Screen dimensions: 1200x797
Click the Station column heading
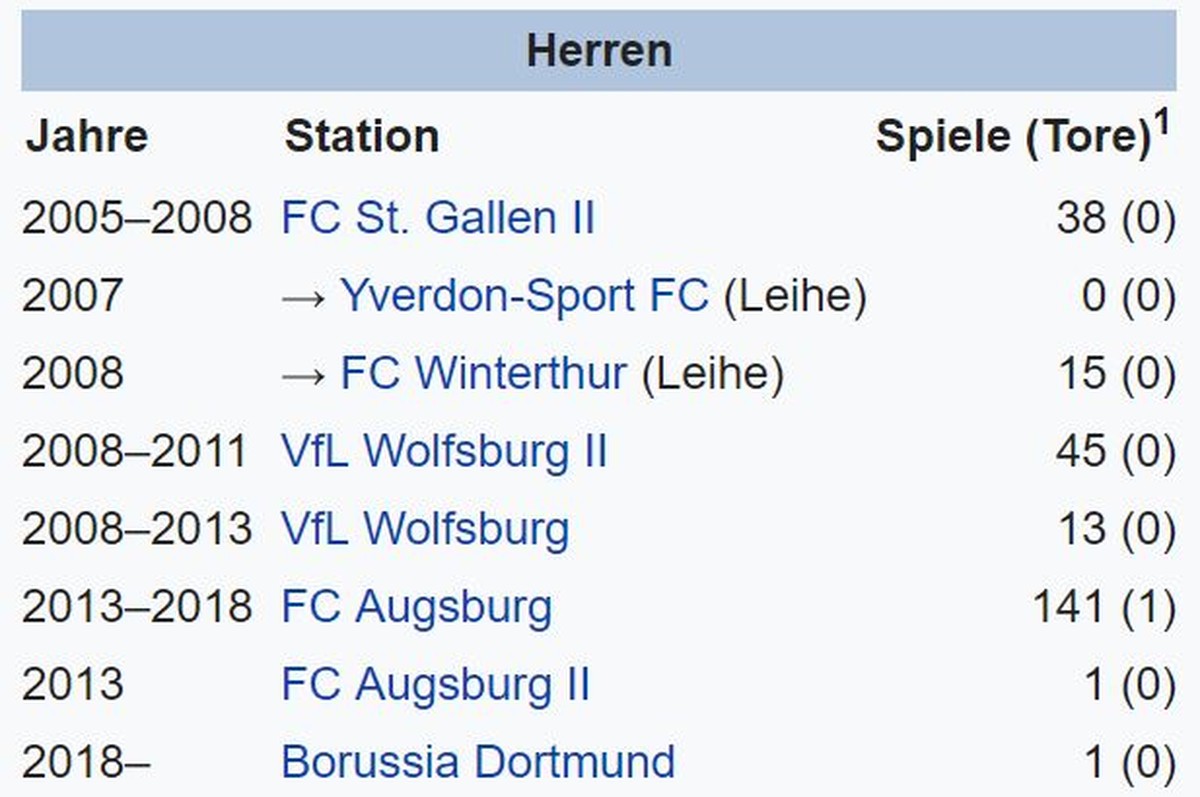click(361, 136)
